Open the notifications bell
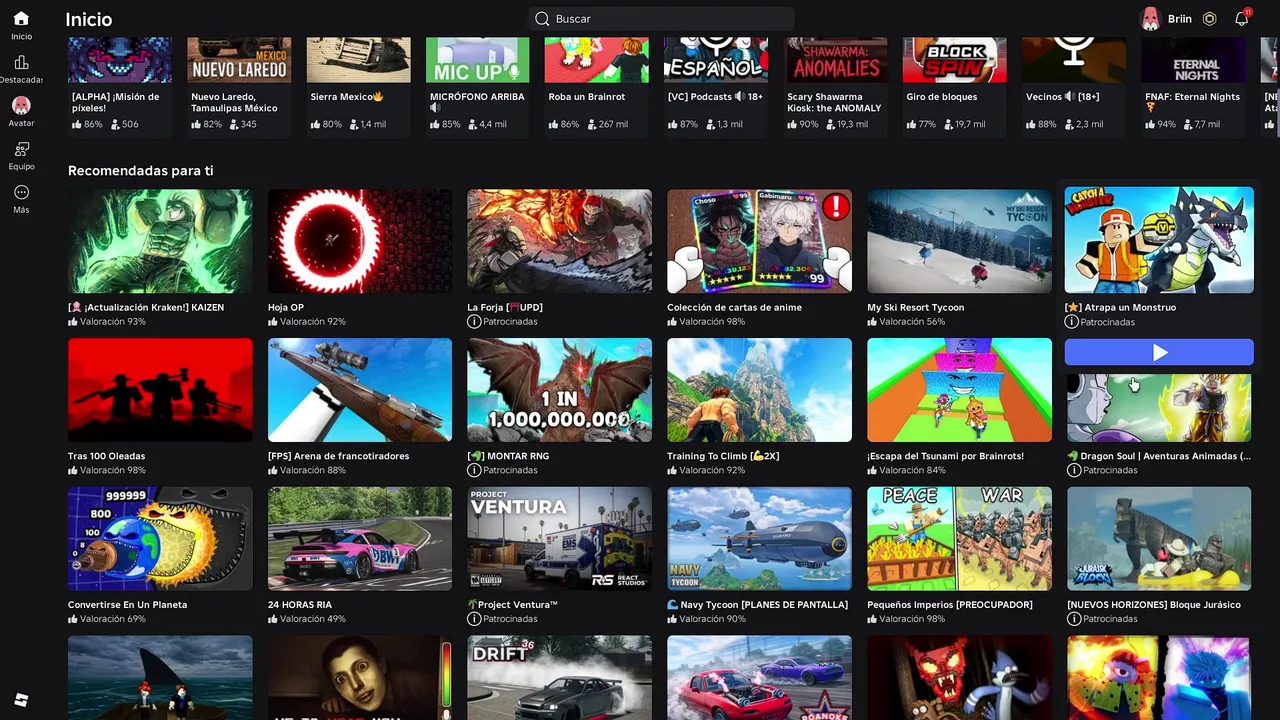Image resolution: width=1280 pixels, height=720 pixels. coord(1242,19)
